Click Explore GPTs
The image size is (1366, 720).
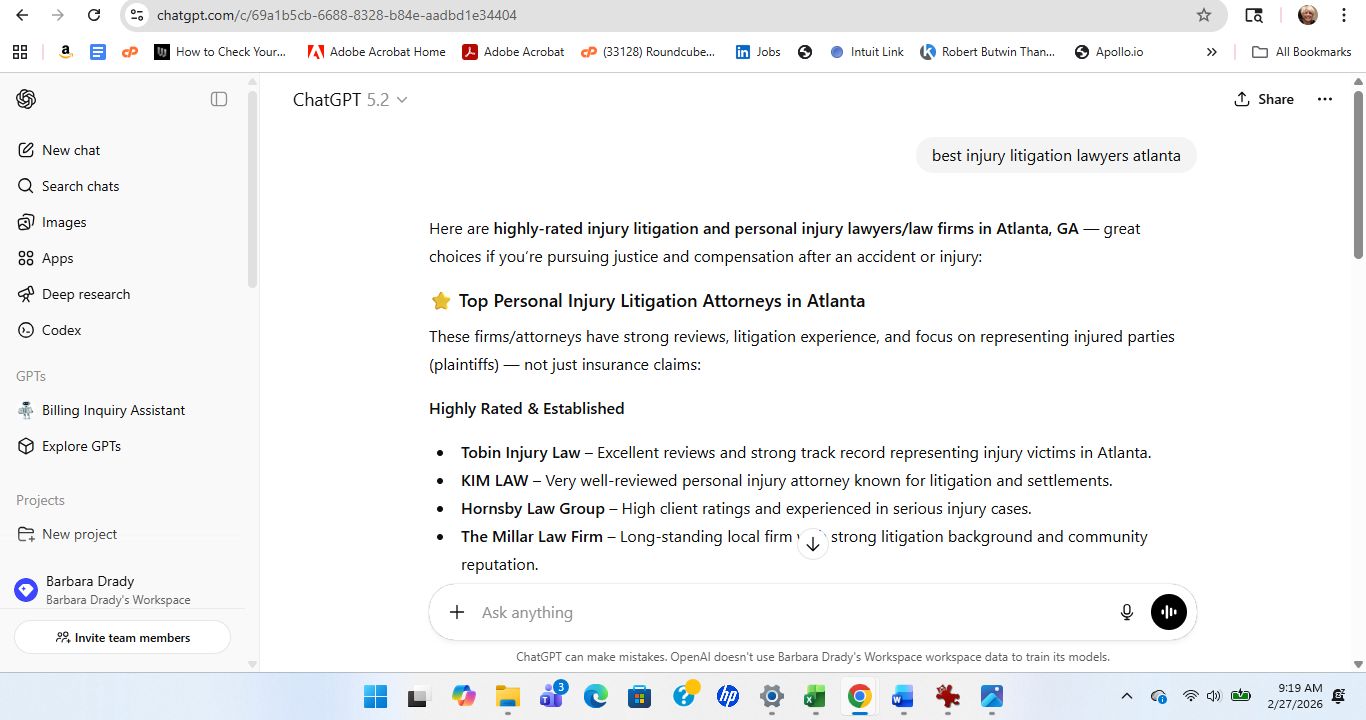[x=70, y=446]
